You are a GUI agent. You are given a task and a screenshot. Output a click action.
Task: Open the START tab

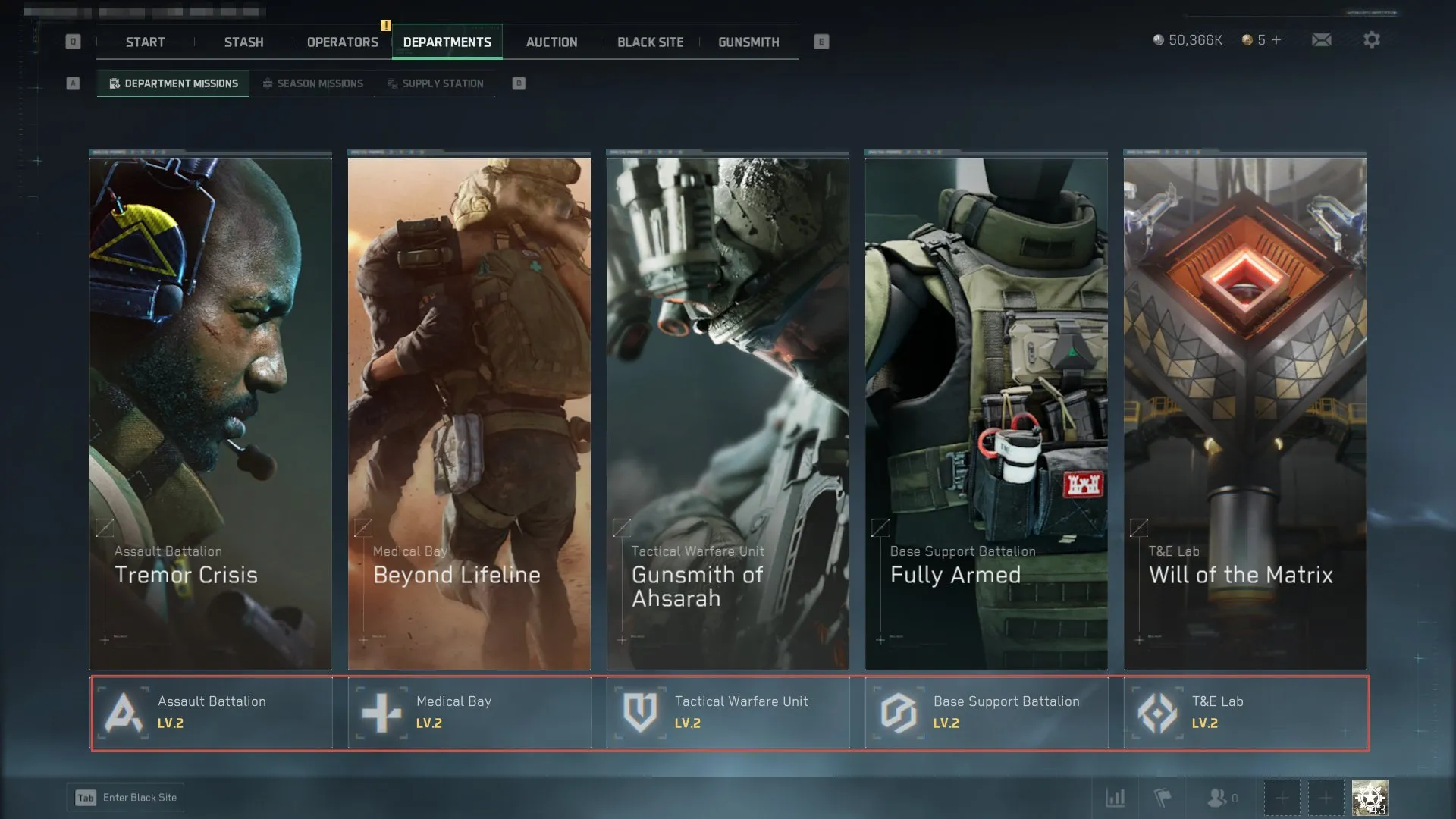pos(145,42)
